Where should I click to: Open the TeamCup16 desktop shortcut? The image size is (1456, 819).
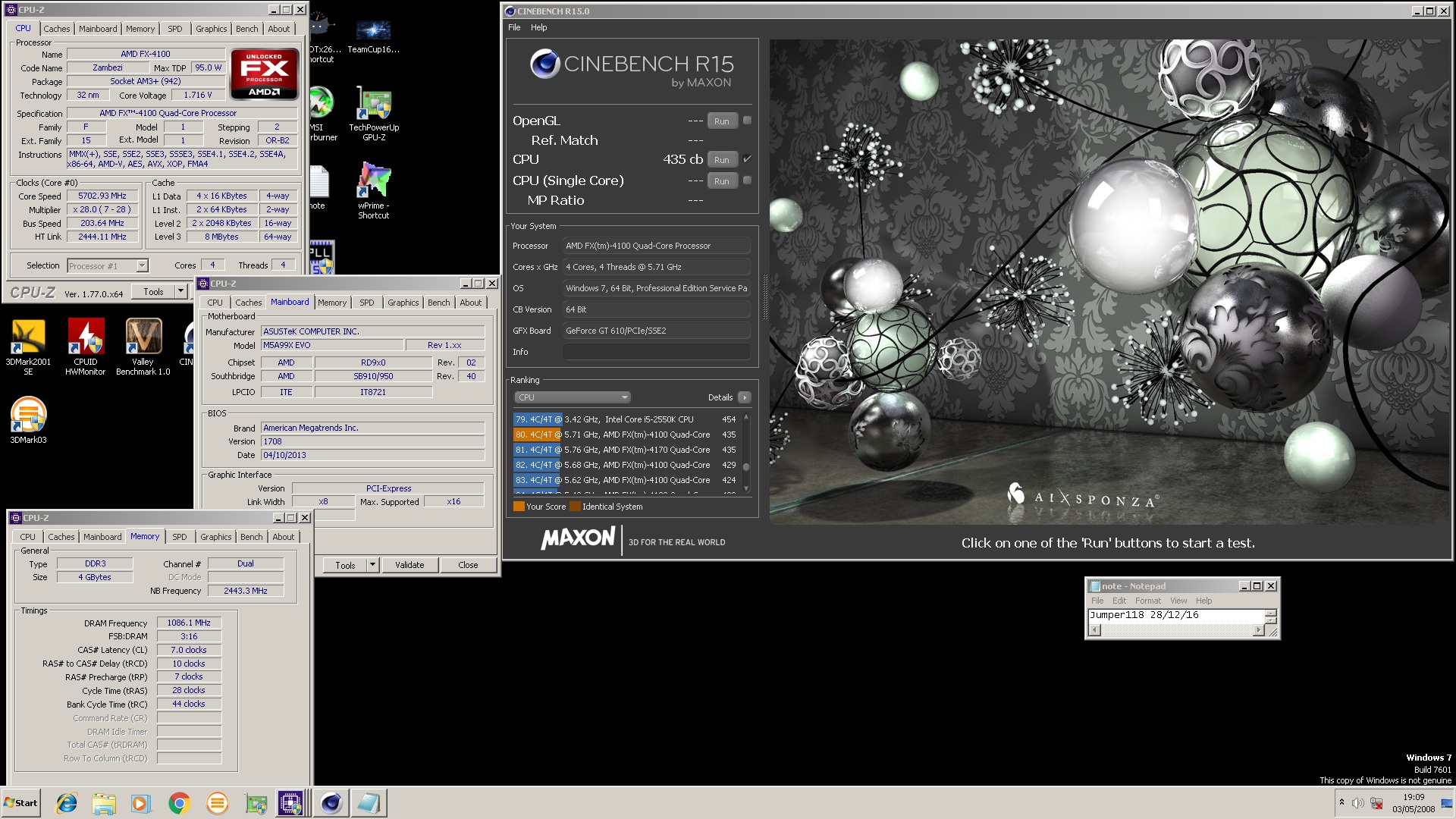tap(373, 36)
